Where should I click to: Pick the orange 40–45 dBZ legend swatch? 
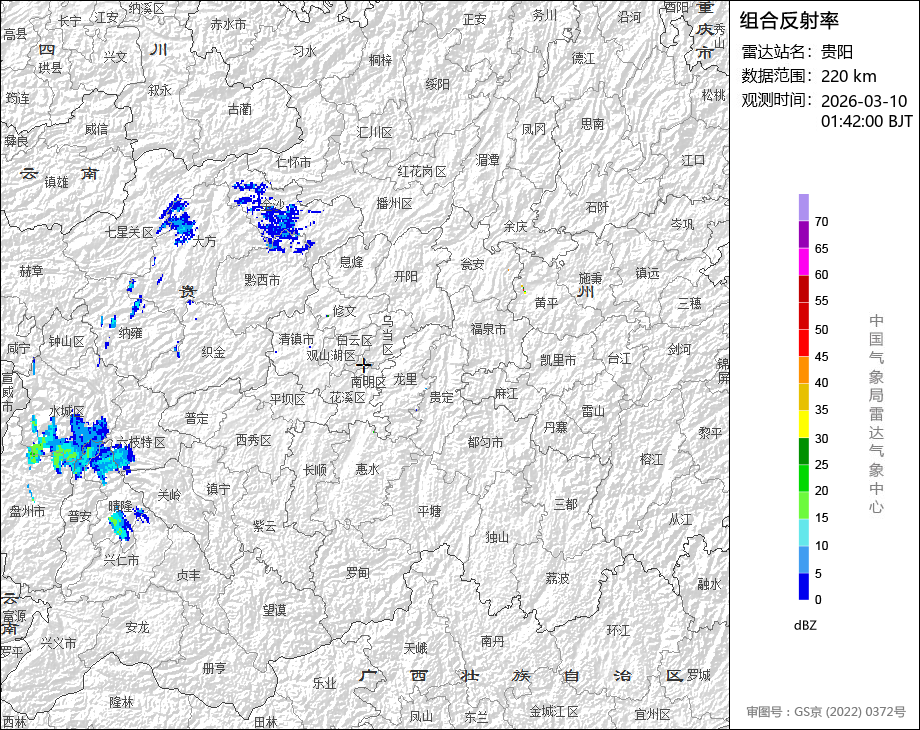click(x=804, y=370)
